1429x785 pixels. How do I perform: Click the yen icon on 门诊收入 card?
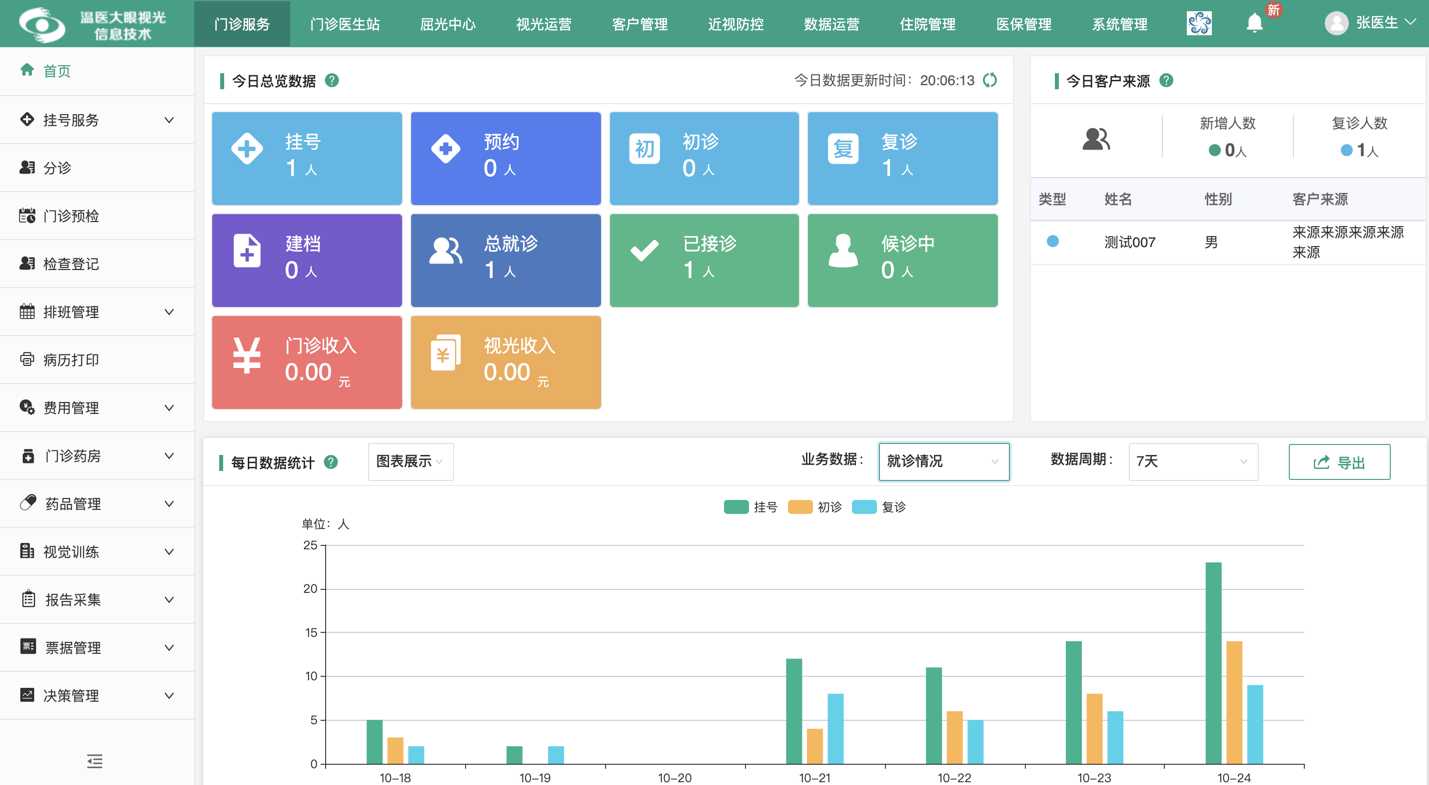(247, 354)
